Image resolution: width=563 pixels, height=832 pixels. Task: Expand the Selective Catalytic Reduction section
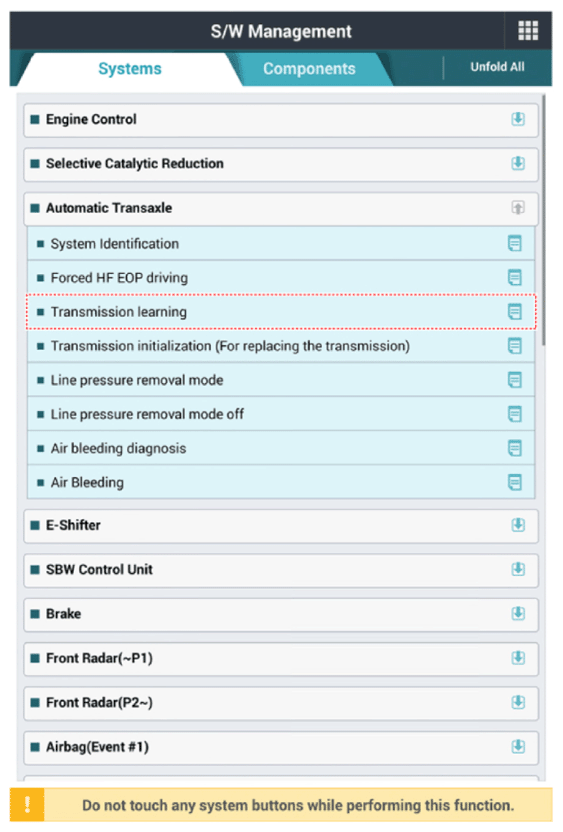point(518,163)
